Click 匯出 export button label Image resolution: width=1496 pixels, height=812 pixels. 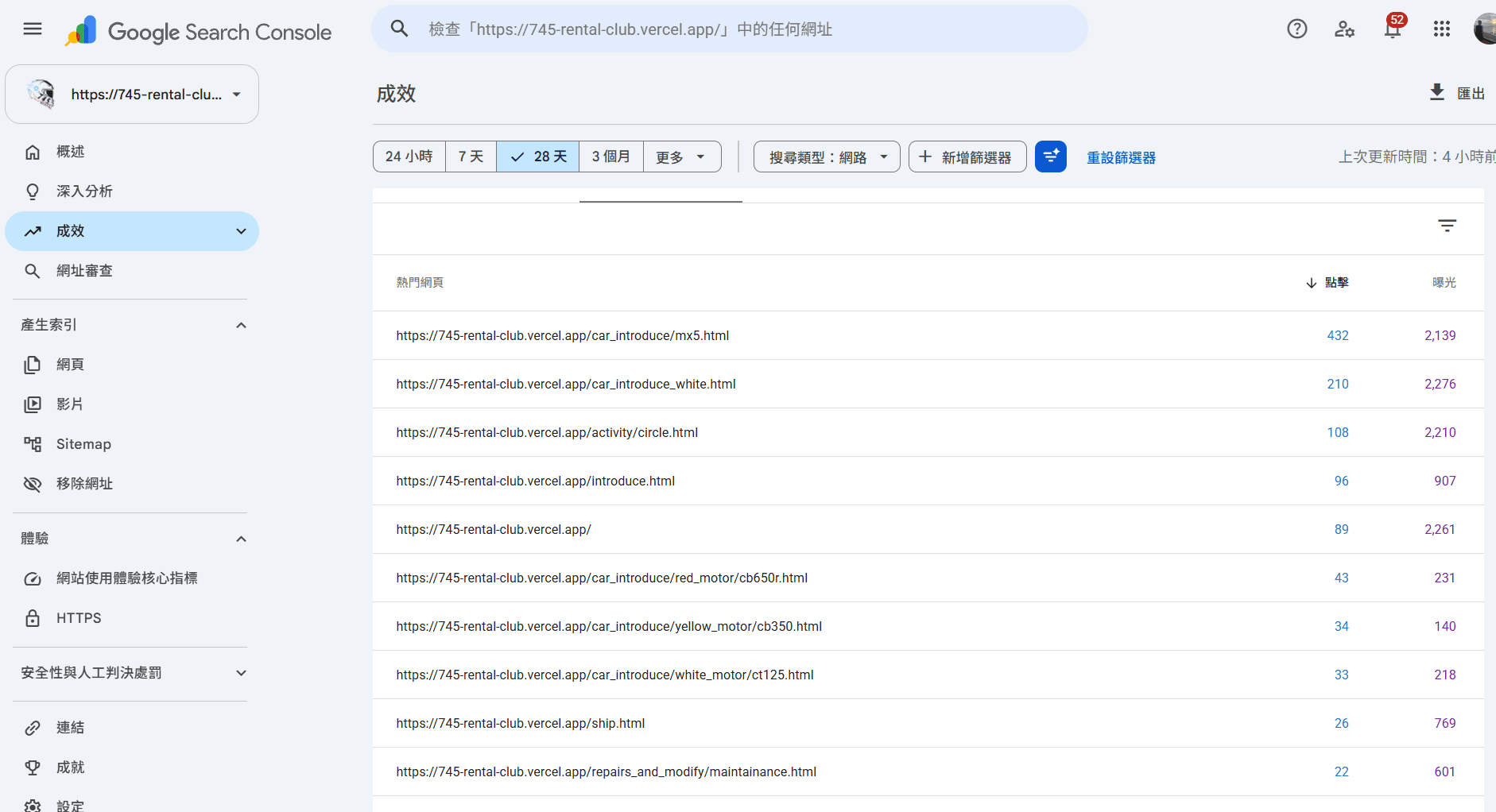1470,93
